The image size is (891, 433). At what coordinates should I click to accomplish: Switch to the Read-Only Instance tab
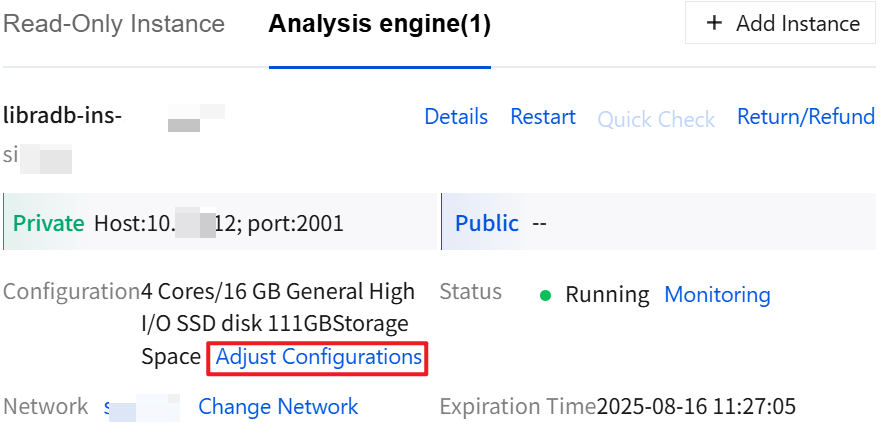[114, 24]
